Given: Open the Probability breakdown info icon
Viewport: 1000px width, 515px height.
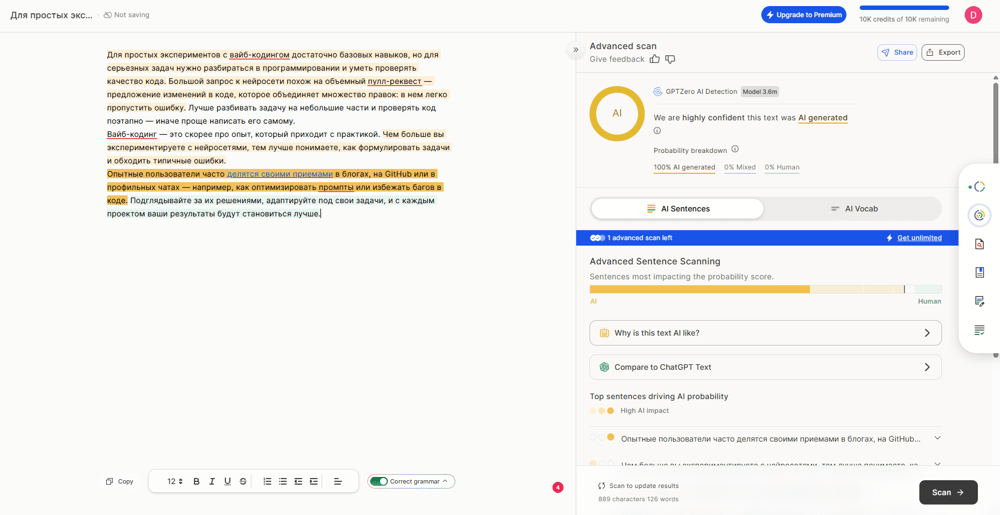Looking at the screenshot, I should [735, 149].
